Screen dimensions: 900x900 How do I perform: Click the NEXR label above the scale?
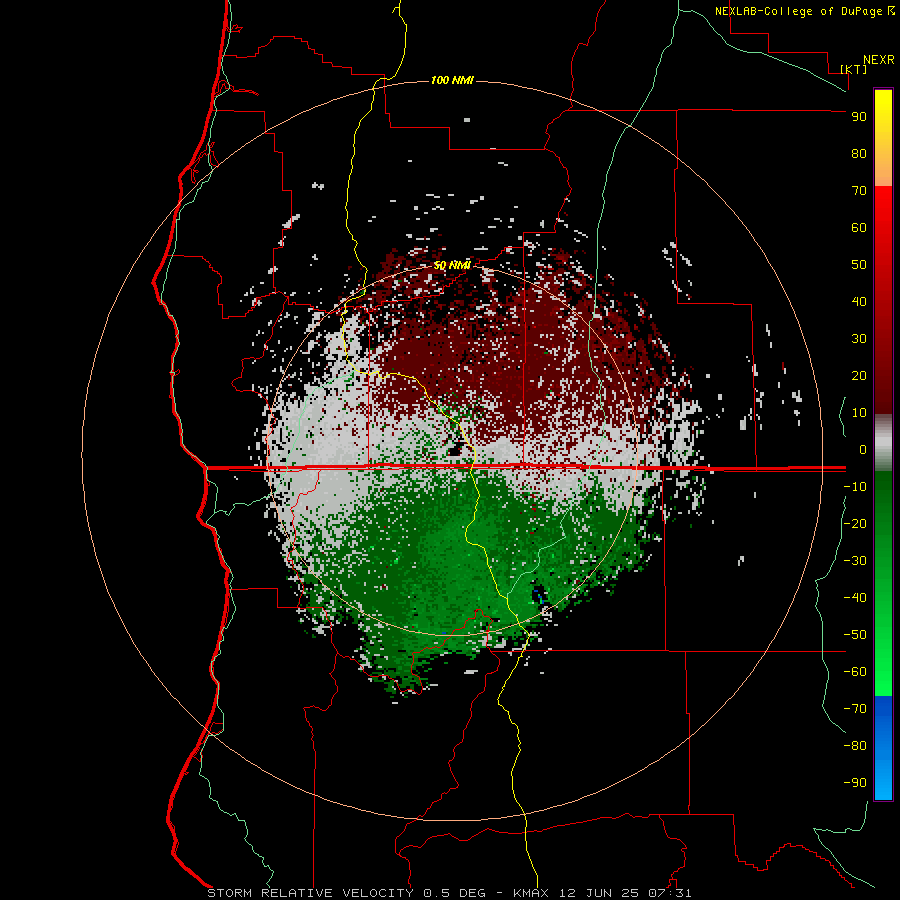(x=878, y=60)
